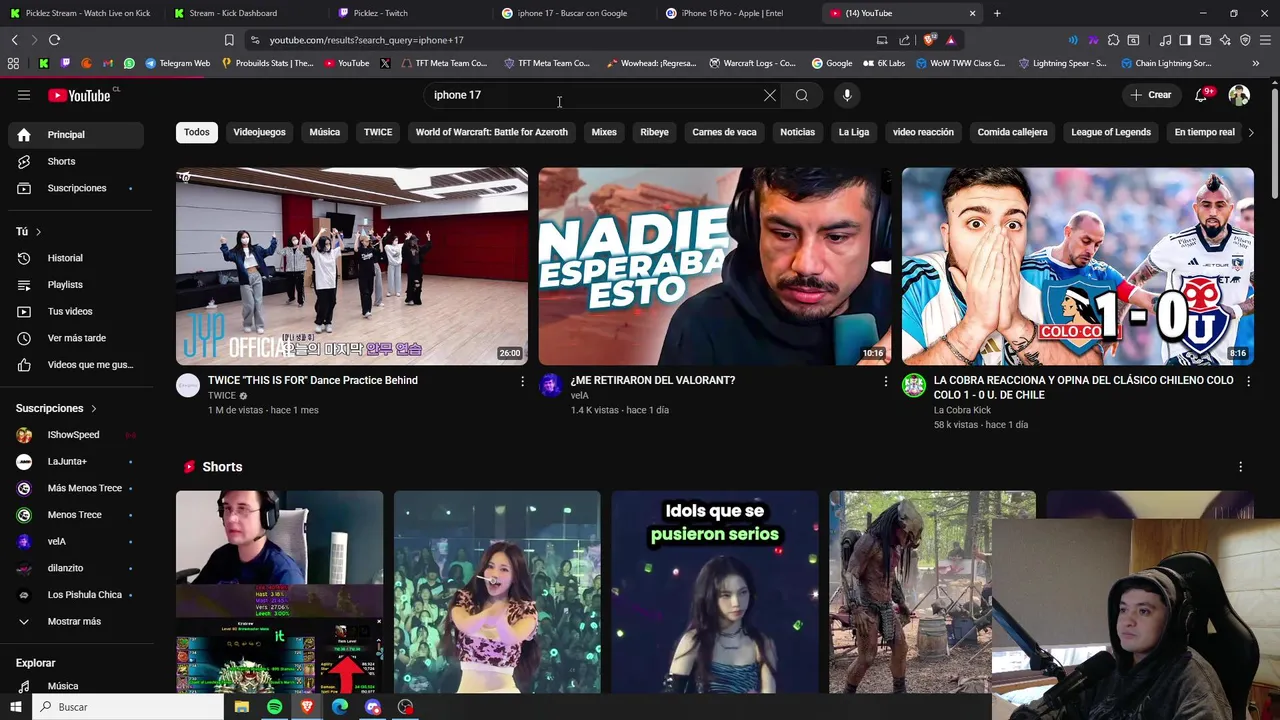Open File Explorer from the taskbar
Screen dimensions: 1280x720
click(x=241, y=707)
